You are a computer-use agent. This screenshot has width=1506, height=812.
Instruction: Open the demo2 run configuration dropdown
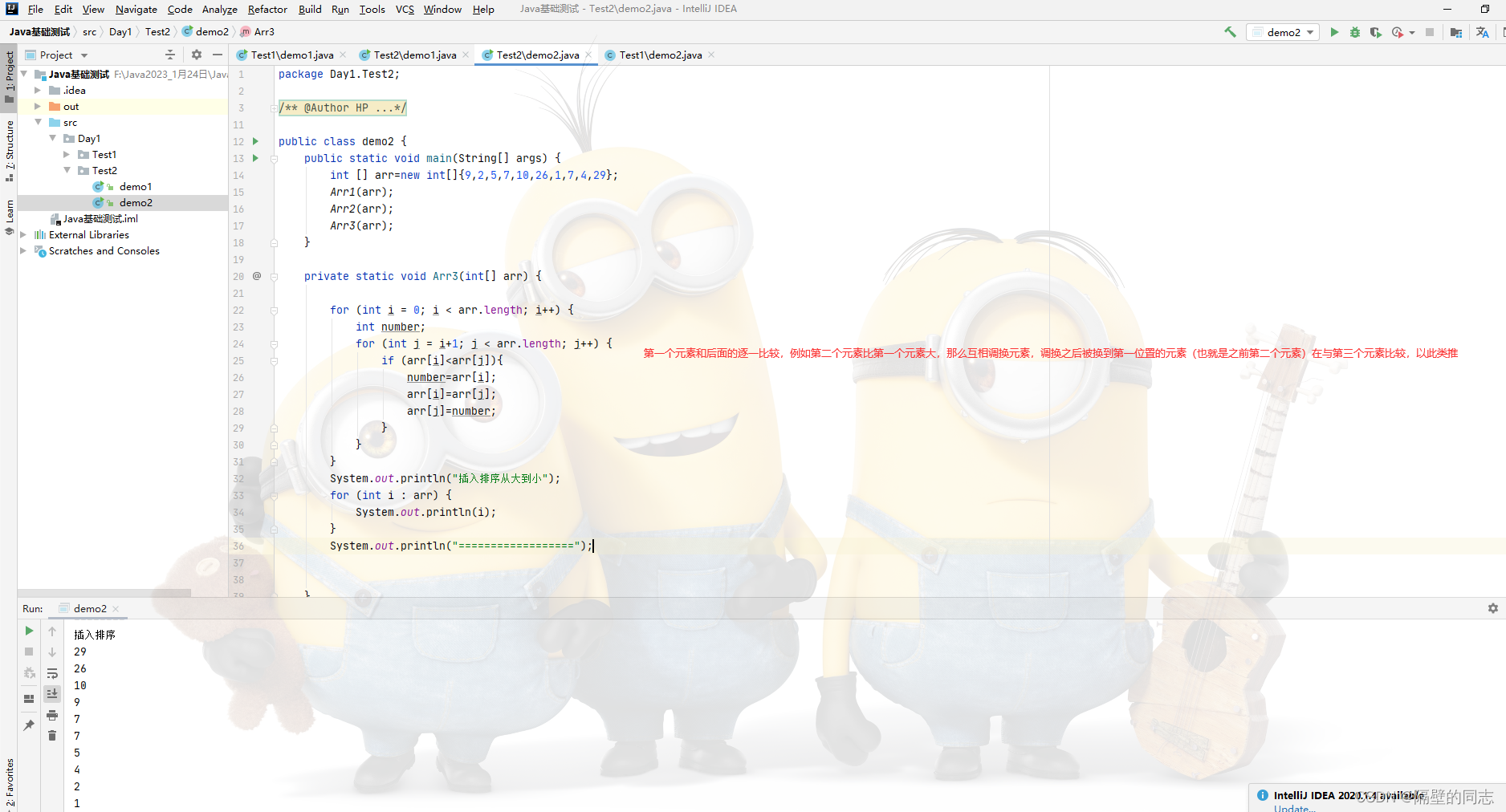tap(1283, 32)
